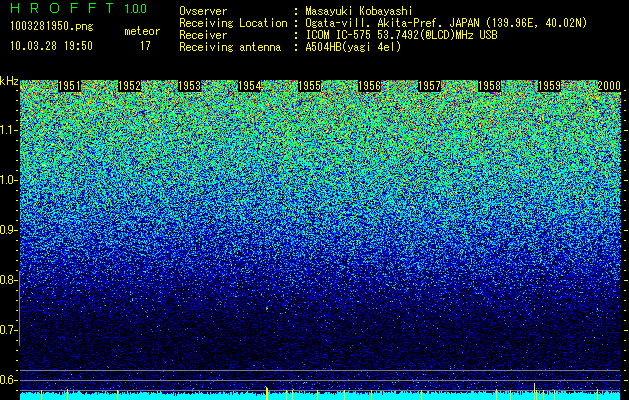Click the 0.9 frequency axis label
629x400 pixels.
coord(7,230)
